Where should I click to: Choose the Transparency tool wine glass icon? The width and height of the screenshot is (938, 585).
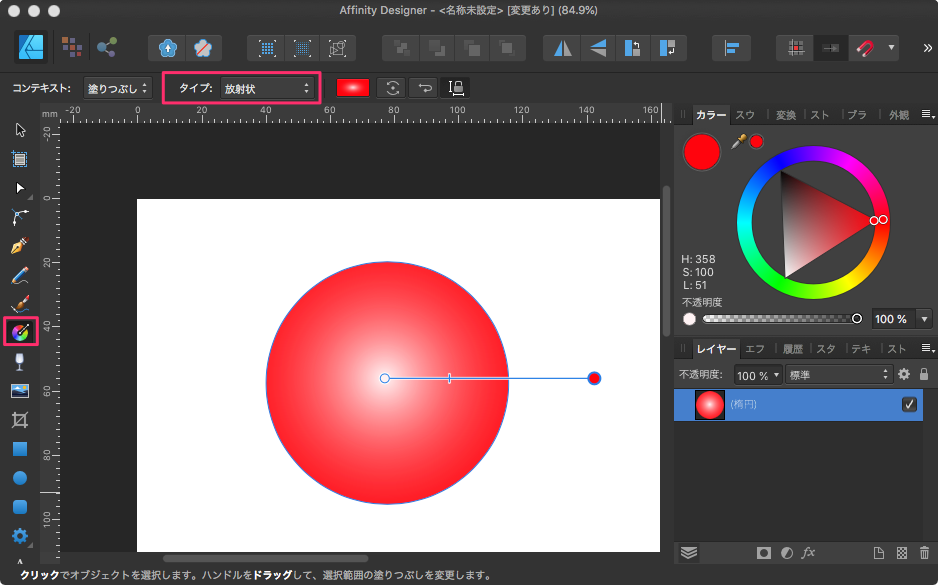tap(19, 360)
